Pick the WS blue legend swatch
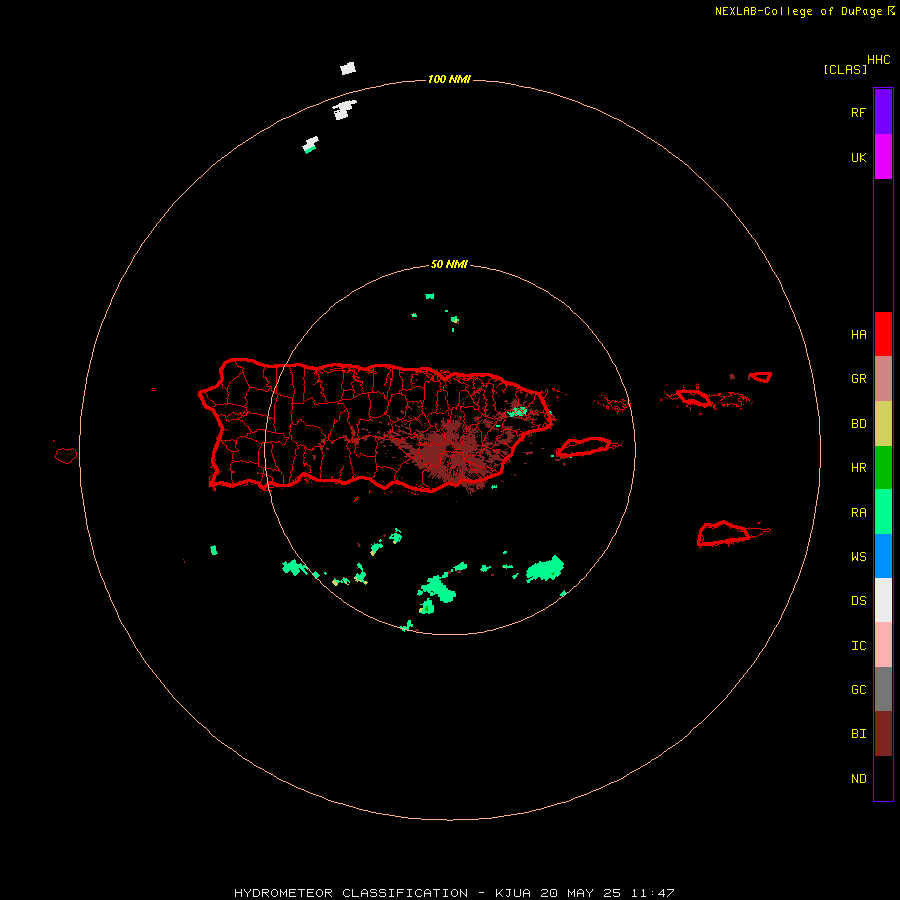 coord(883,556)
